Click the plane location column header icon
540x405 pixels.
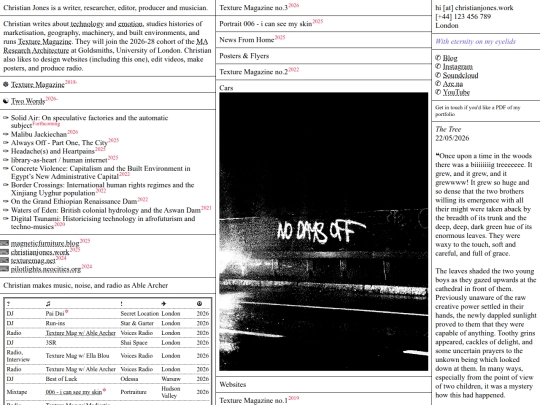[x=164, y=303]
